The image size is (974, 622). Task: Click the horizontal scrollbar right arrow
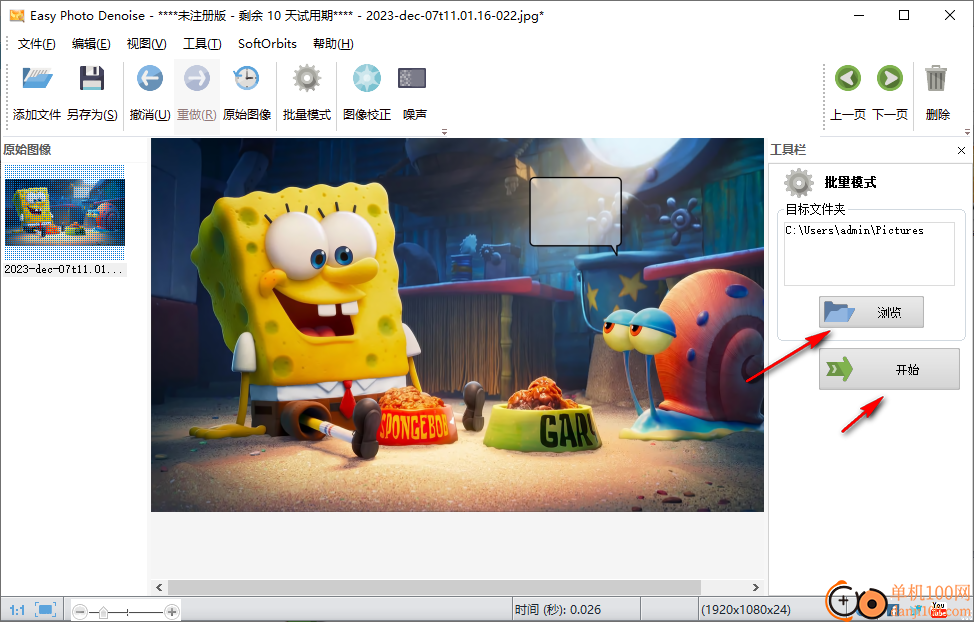tap(755, 587)
